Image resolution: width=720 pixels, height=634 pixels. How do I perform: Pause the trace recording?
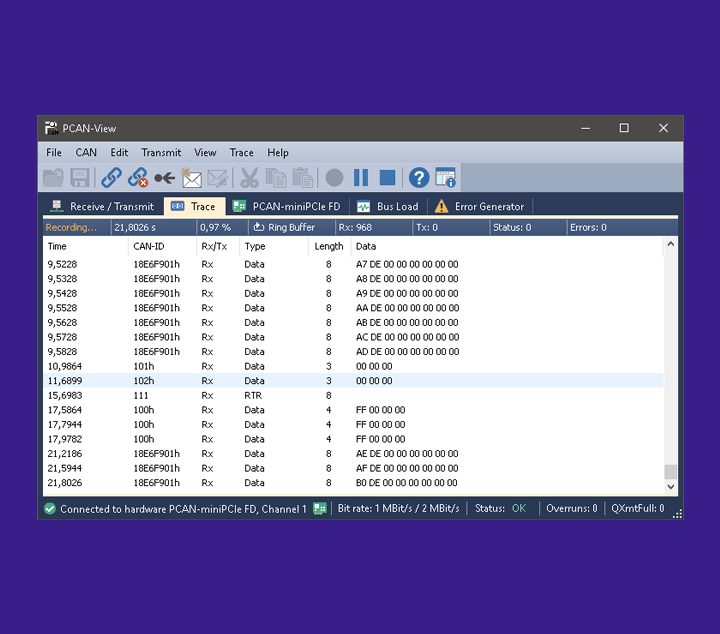(361, 178)
